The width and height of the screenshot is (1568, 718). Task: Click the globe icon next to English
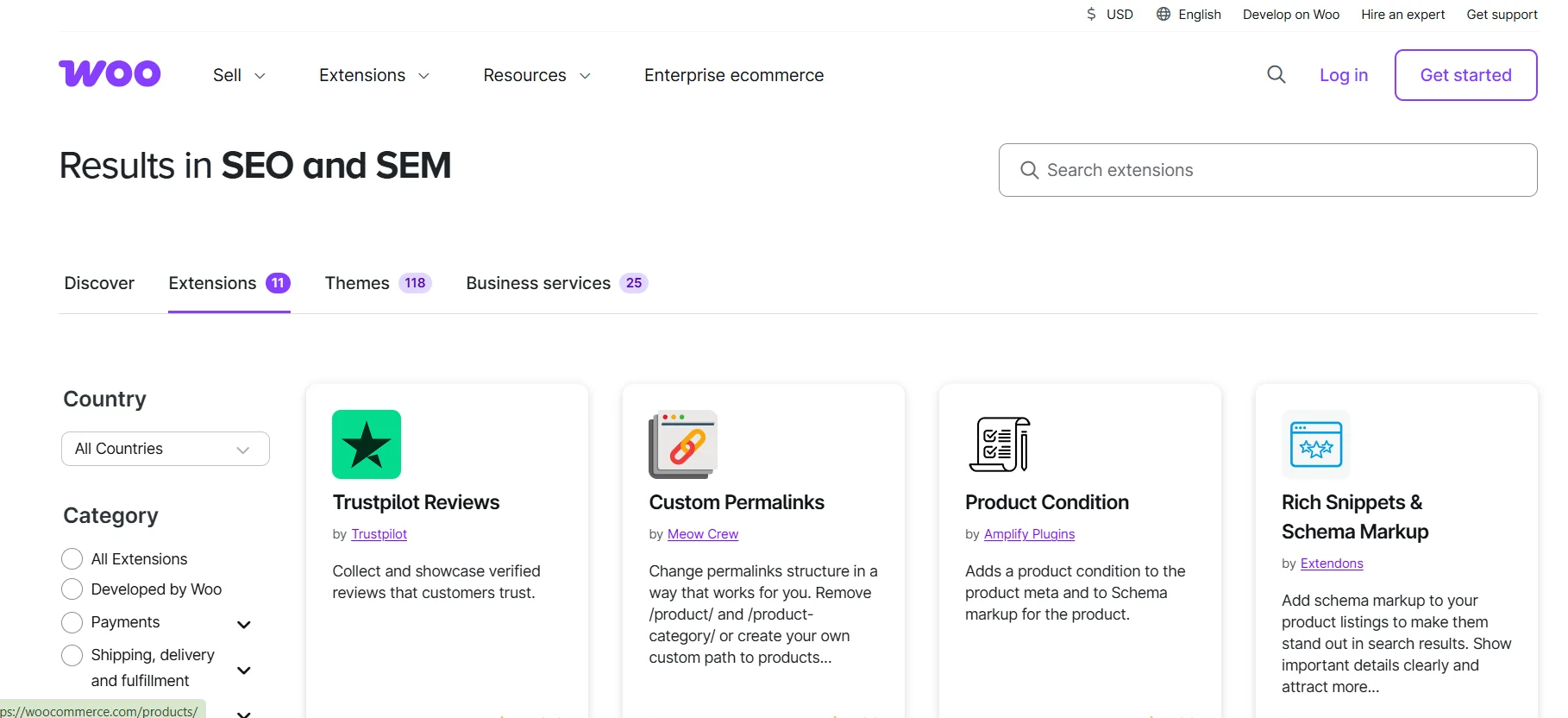click(1163, 14)
